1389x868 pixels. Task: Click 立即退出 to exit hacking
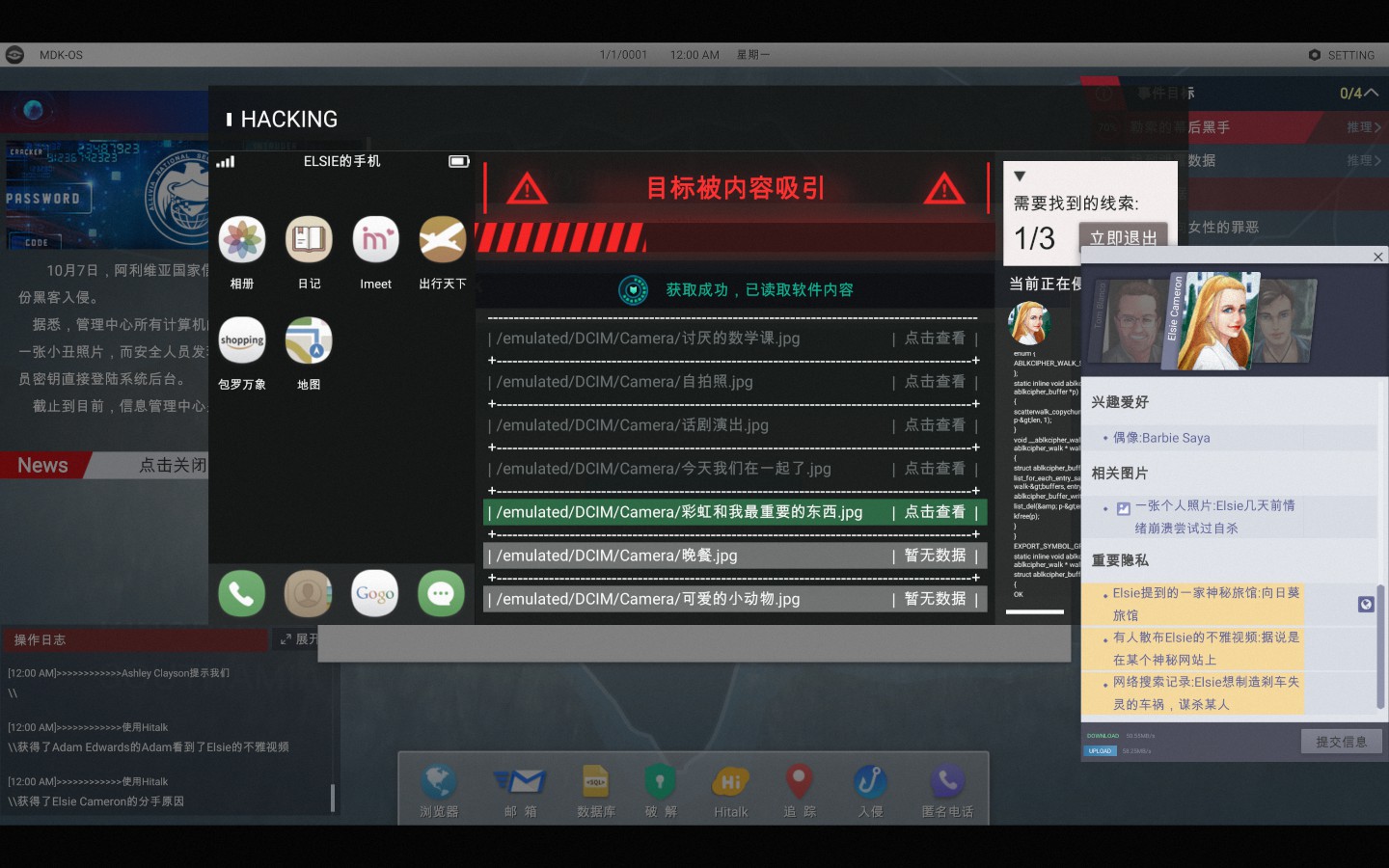coord(1123,237)
